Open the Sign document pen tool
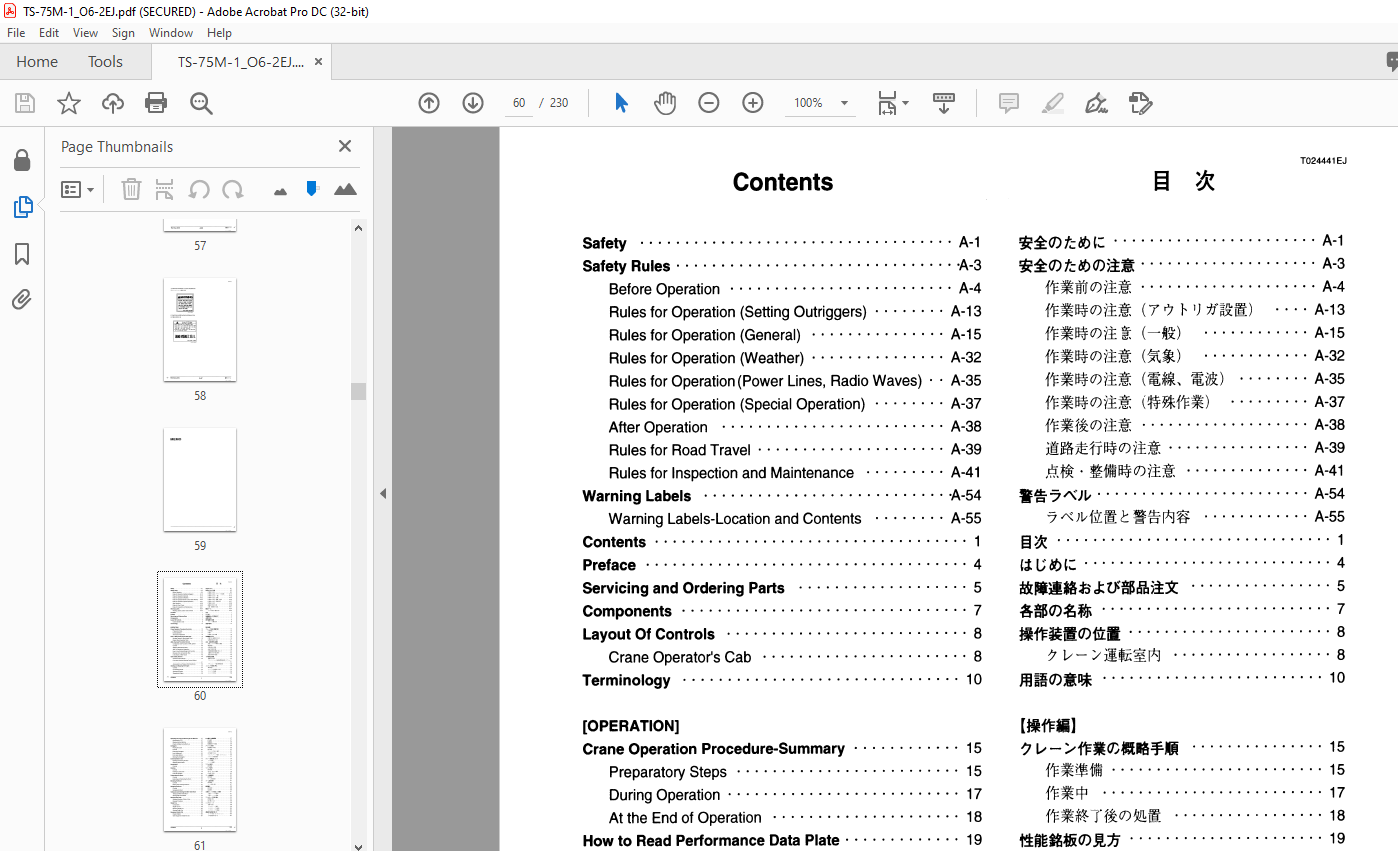This screenshot has height=851, width=1398. pyautogui.click(x=1097, y=103)
